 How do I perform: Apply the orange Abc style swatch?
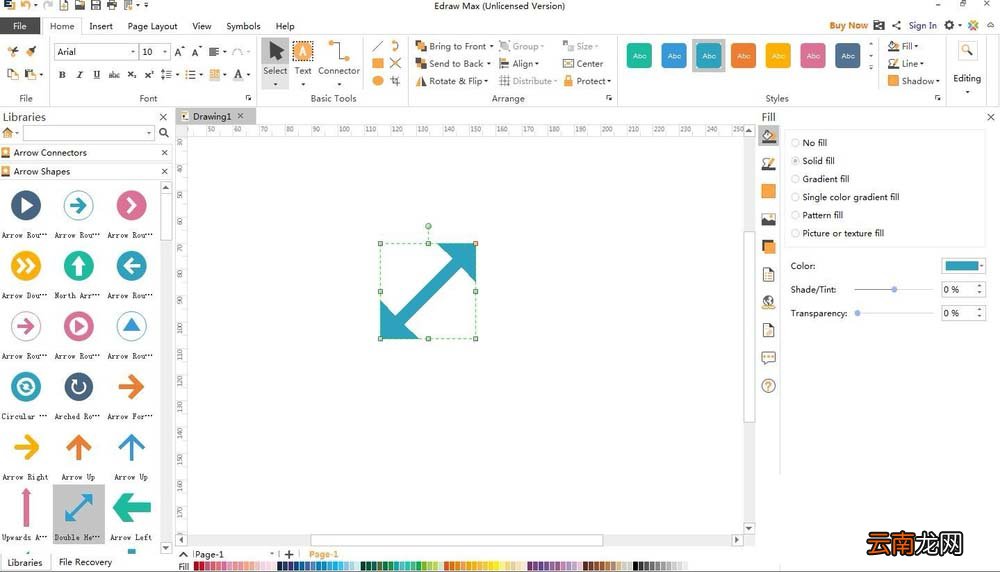pyautogui.click(x=743, y=56)
